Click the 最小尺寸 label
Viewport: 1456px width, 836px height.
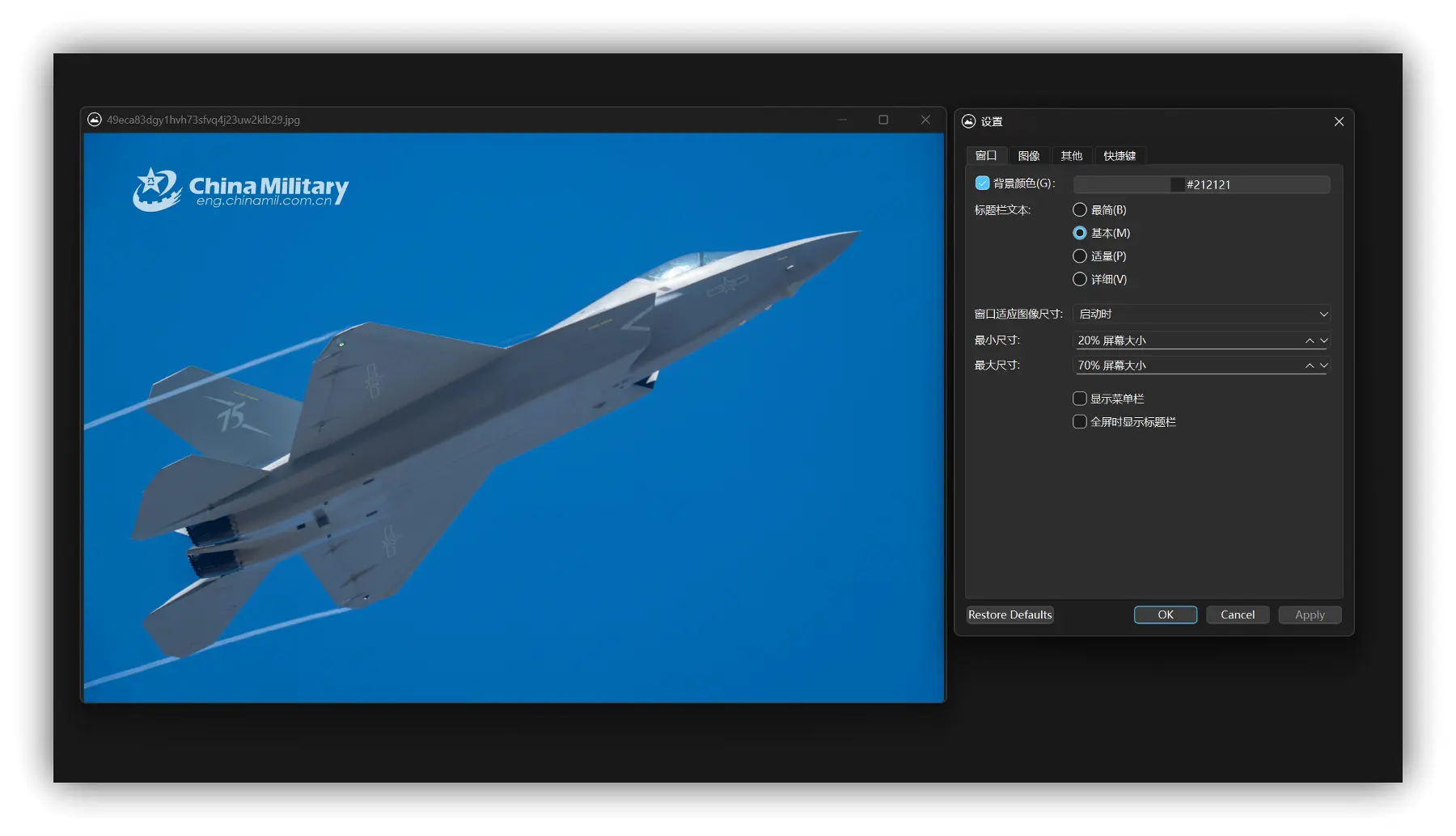(x=997, y=340)
